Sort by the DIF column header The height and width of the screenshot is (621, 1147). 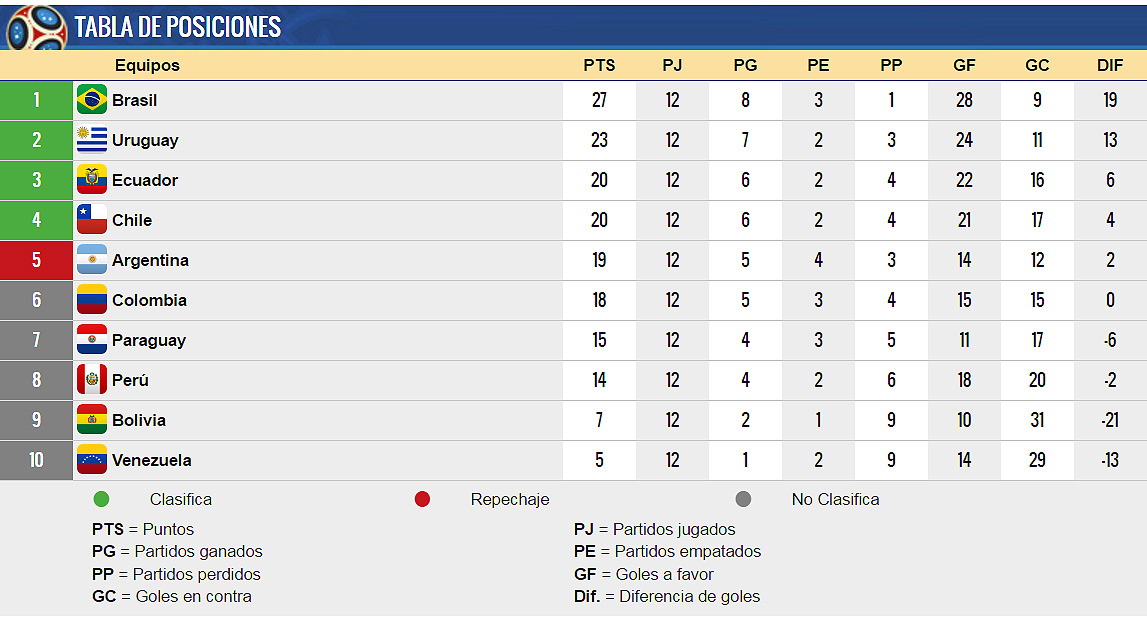pyautogui.click(x=1110, y=65)
